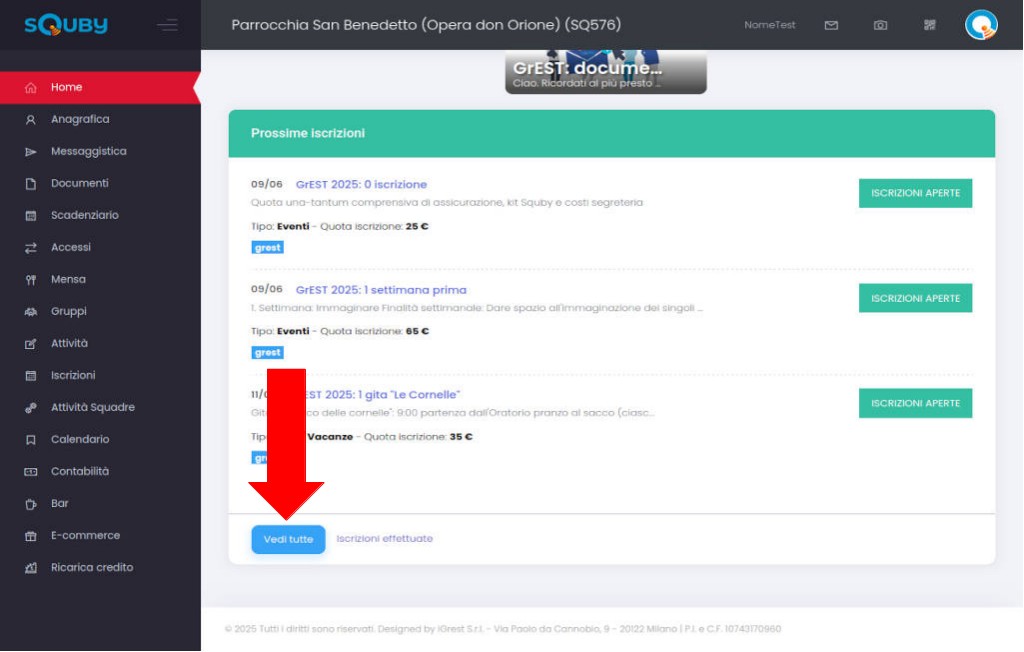
Task: Click the Calendario bookmark icon
Action: [x=31, y=440]
